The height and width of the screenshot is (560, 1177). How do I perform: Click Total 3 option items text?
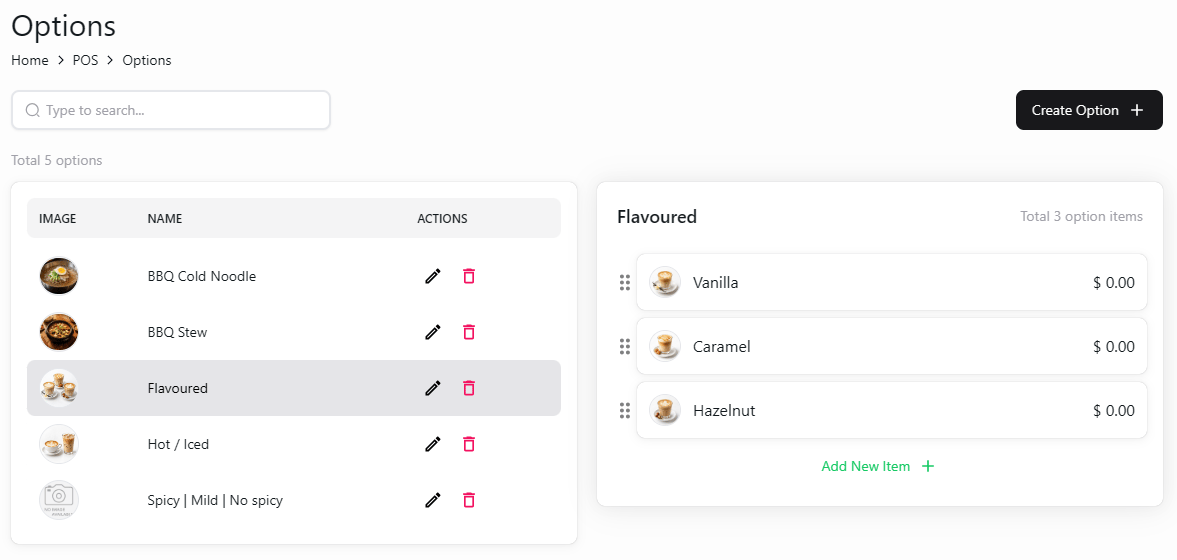(1082, 216)
